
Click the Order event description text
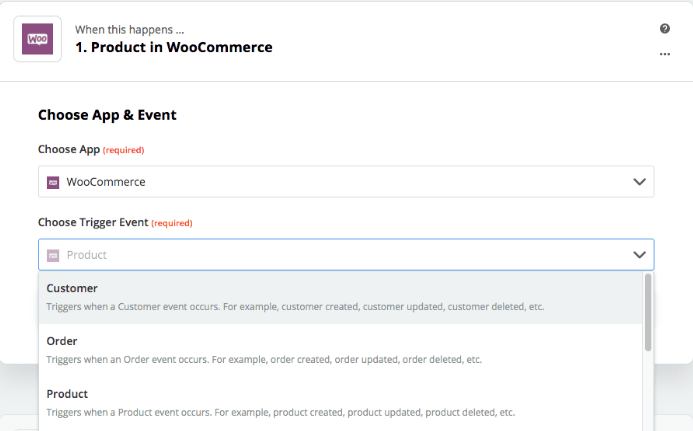(264, 359)
